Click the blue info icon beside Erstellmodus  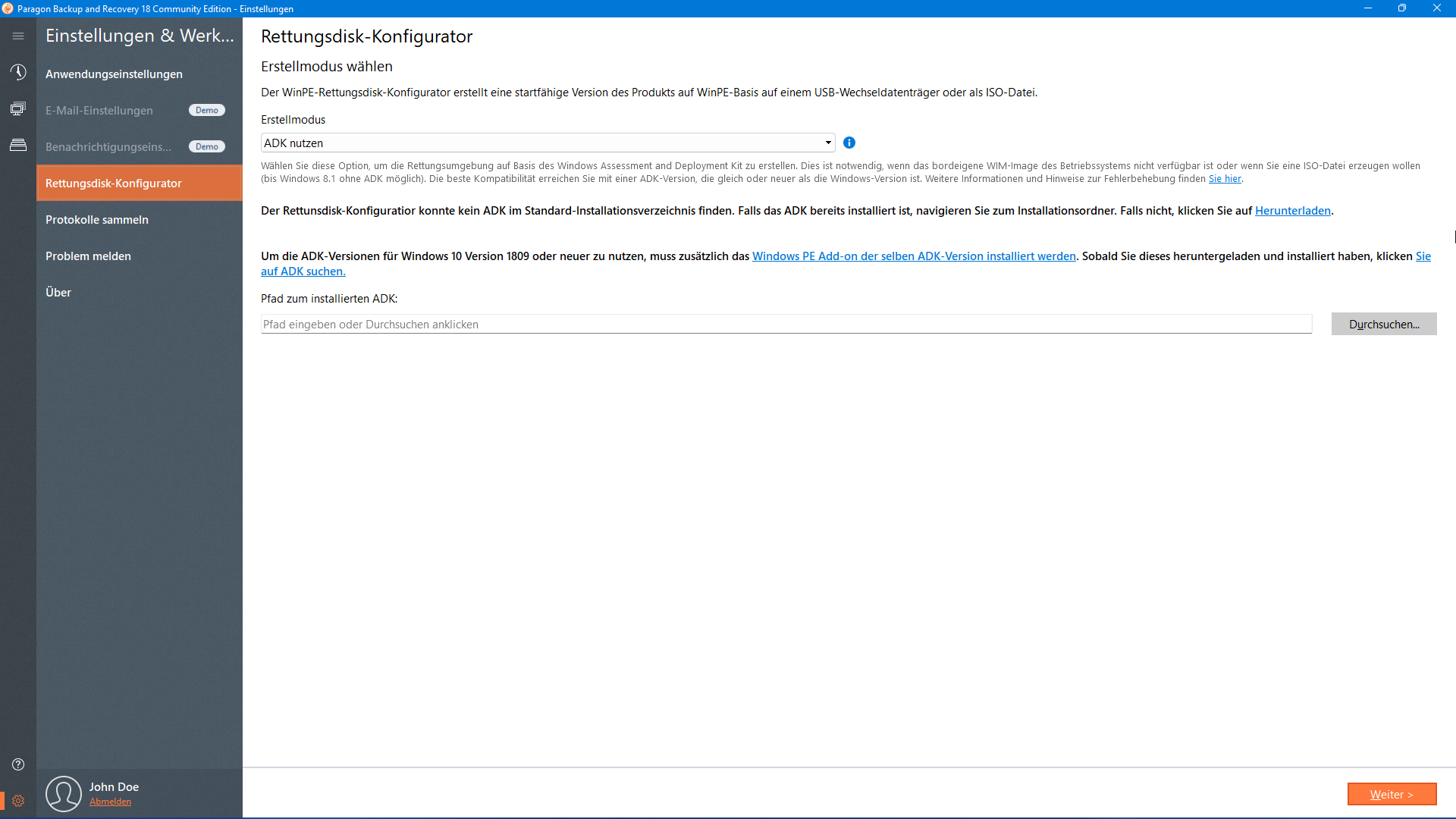[x=849, y=143]
